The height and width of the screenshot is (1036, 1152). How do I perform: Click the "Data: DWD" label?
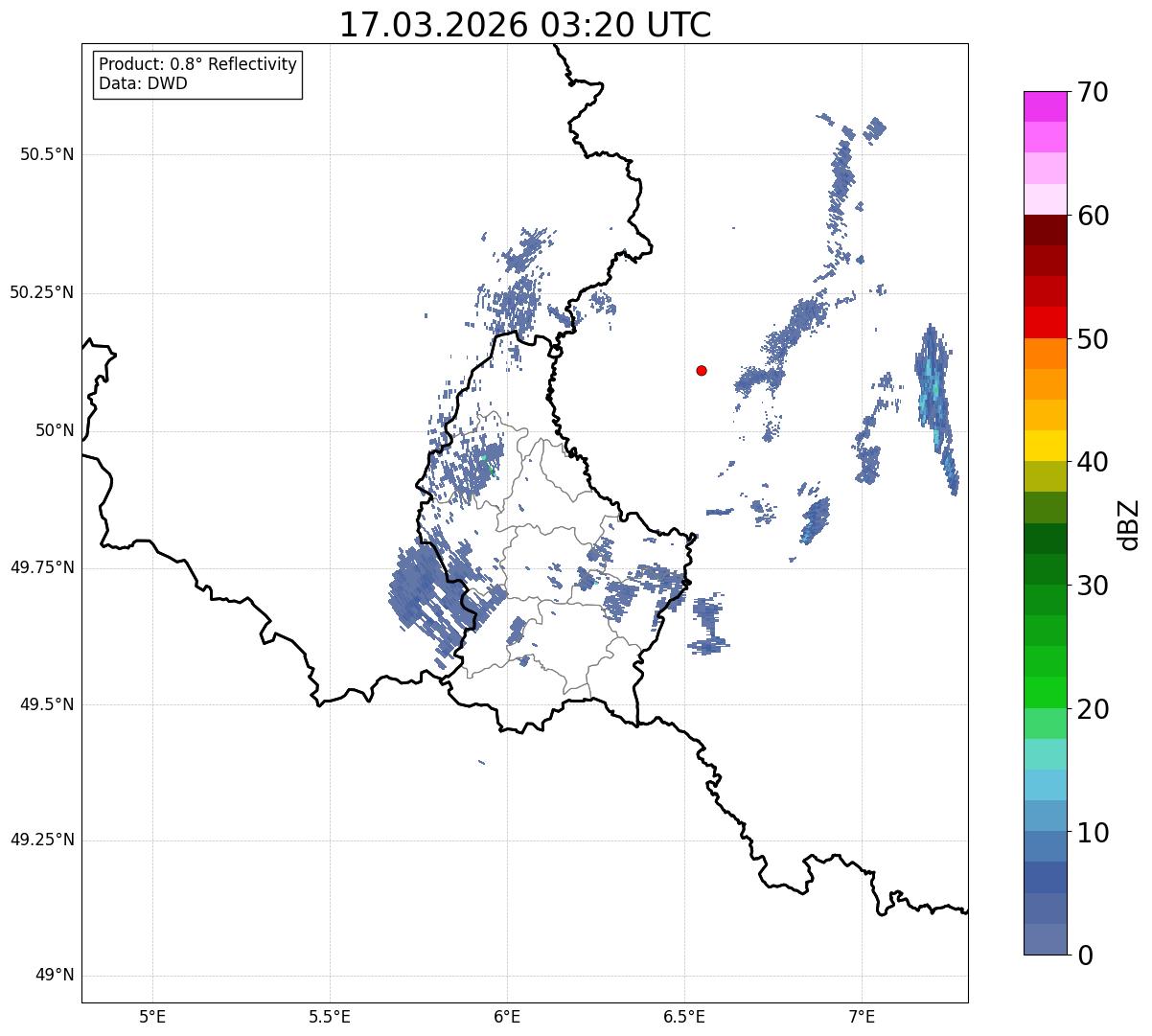pos(143,83)
